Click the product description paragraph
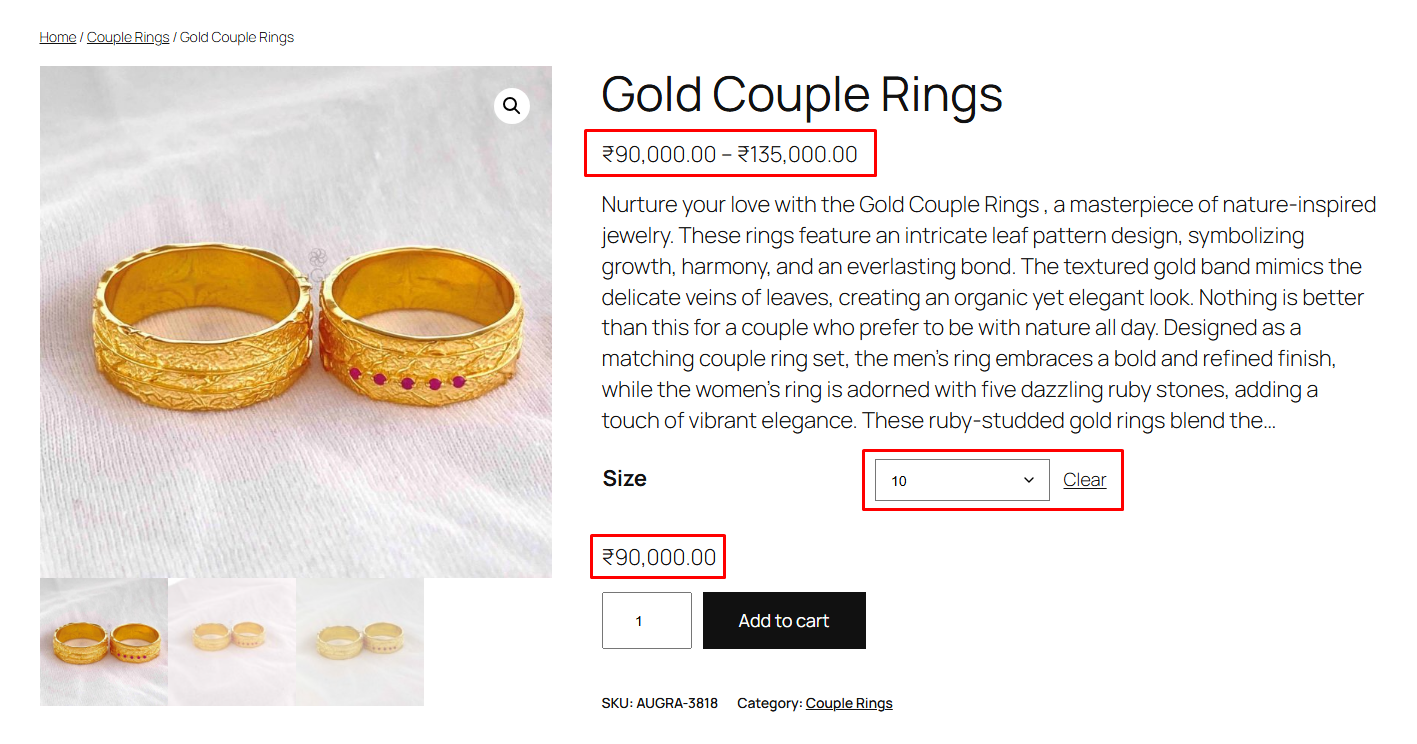This screenshot has height=744, width=1417. pos(989,312)
